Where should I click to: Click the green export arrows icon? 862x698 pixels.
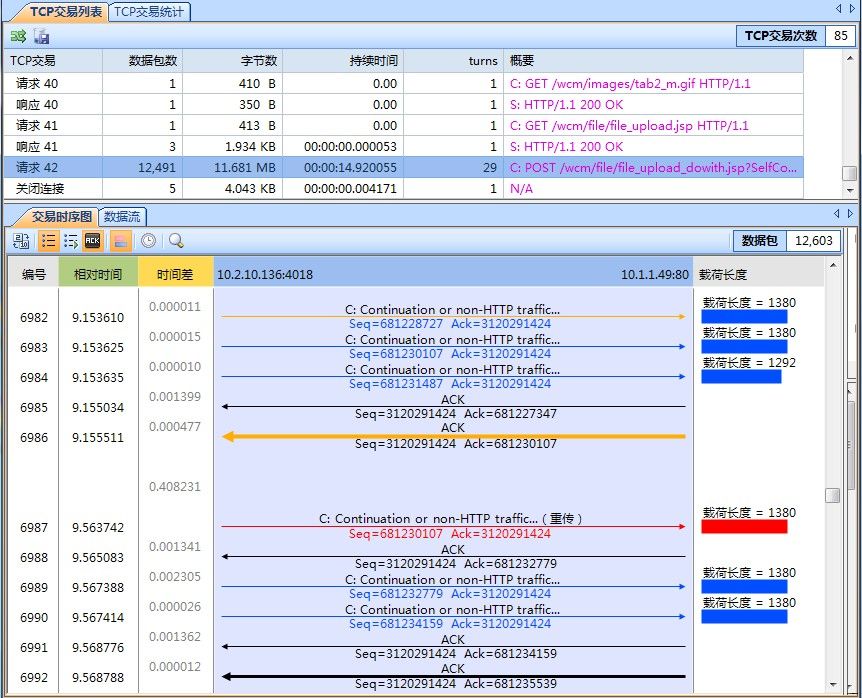18,37
